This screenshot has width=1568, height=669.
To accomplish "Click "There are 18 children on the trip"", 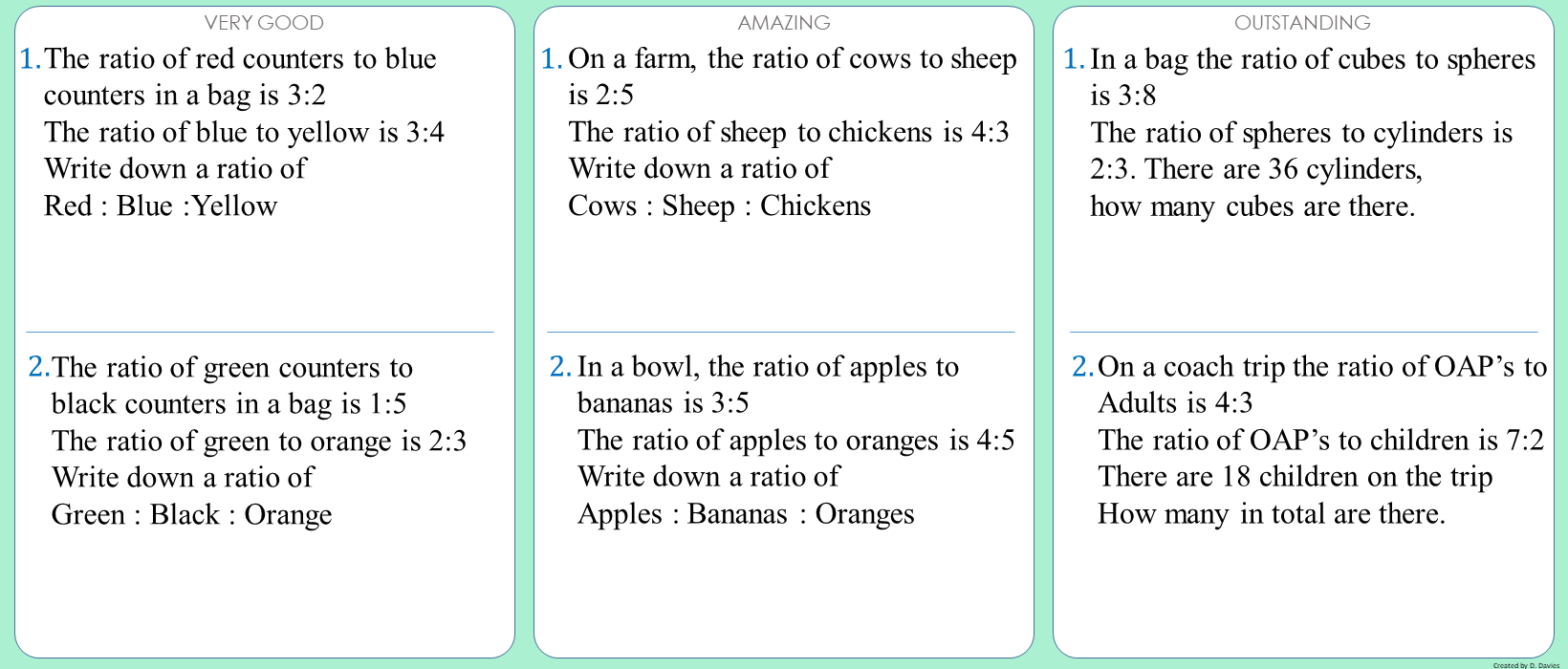I will 1296,478.
